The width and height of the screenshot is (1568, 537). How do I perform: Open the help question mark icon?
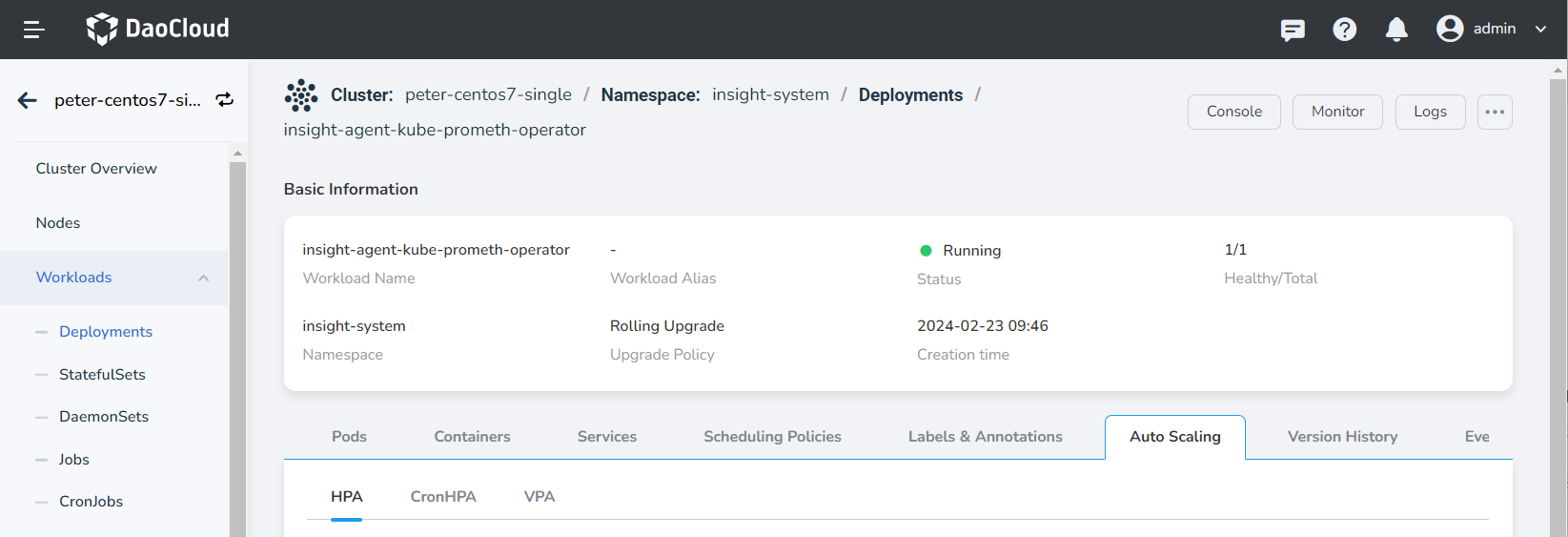pos(1344,30)
